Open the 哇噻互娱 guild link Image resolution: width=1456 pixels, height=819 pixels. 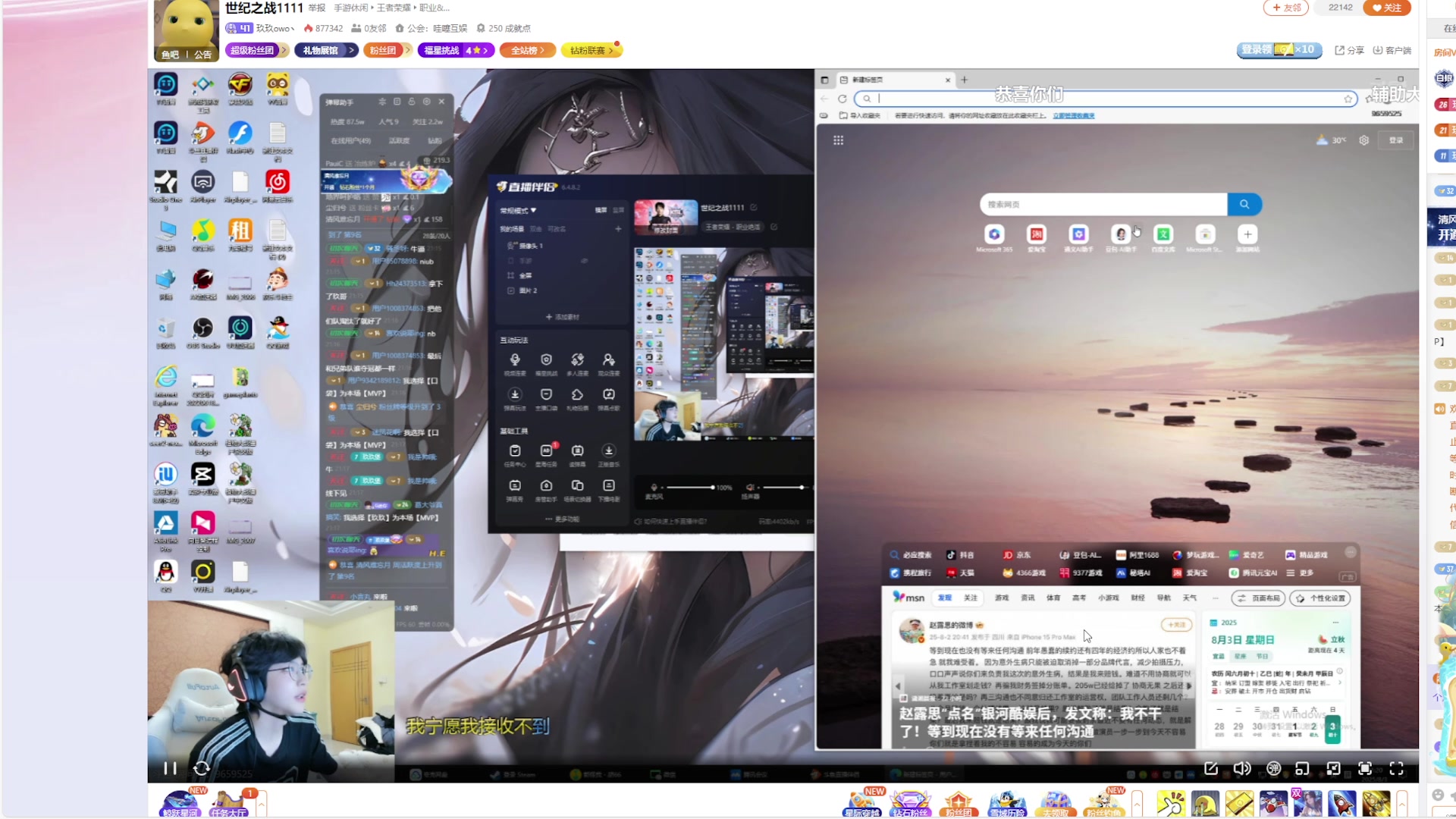point(450,28)
